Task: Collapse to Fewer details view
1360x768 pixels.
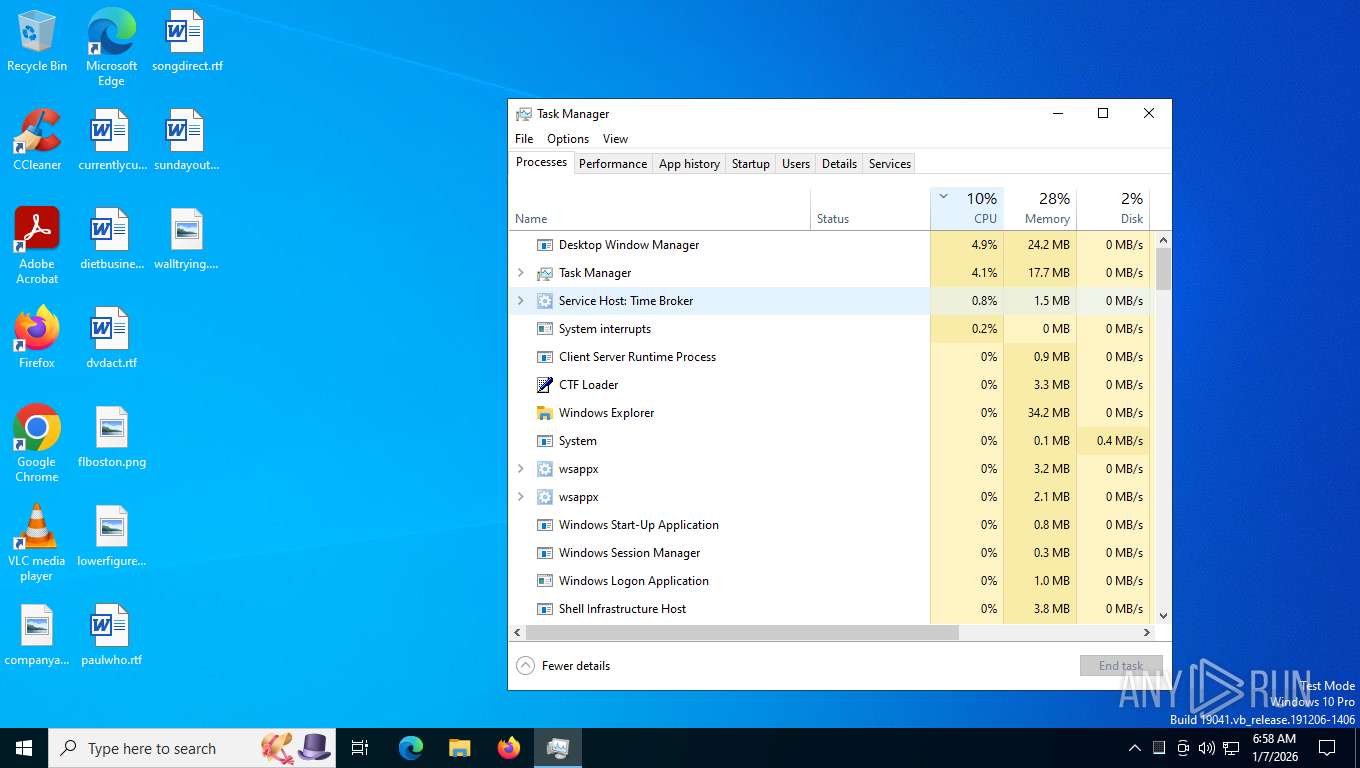Action: [x=563, y=666]
